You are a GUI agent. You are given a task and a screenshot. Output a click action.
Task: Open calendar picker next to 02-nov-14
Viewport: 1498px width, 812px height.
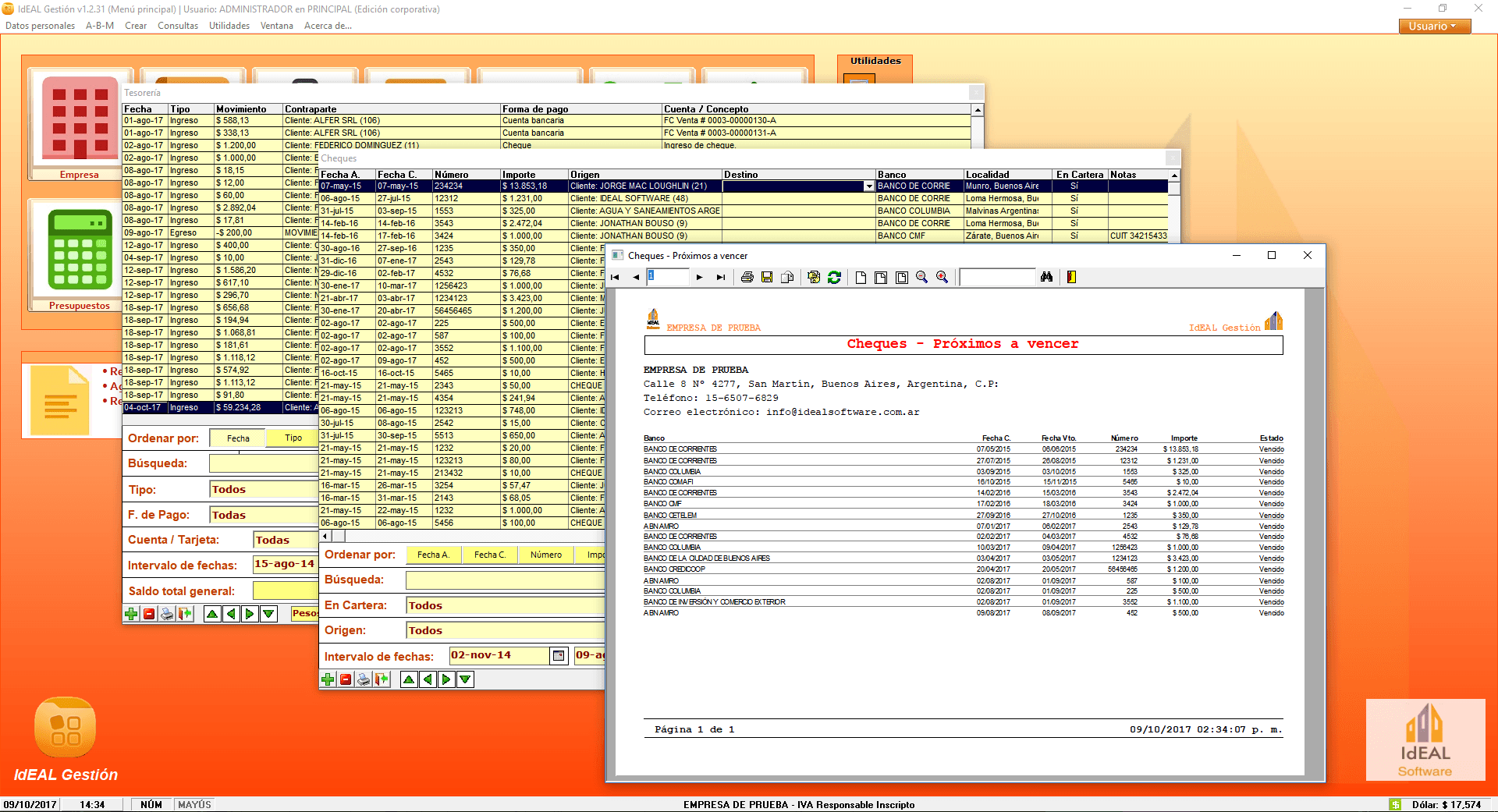pyautogui.click(x=559, y=656)
